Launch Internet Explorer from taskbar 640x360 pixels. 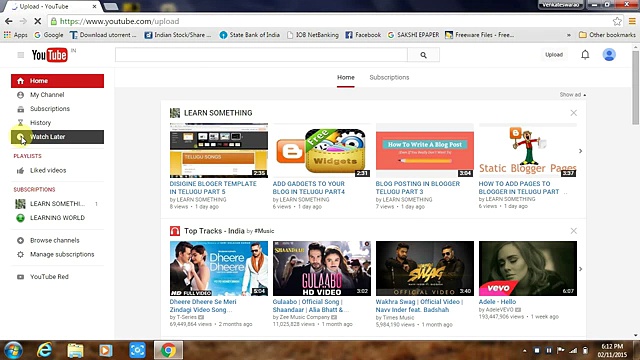(x=44, y=350)
